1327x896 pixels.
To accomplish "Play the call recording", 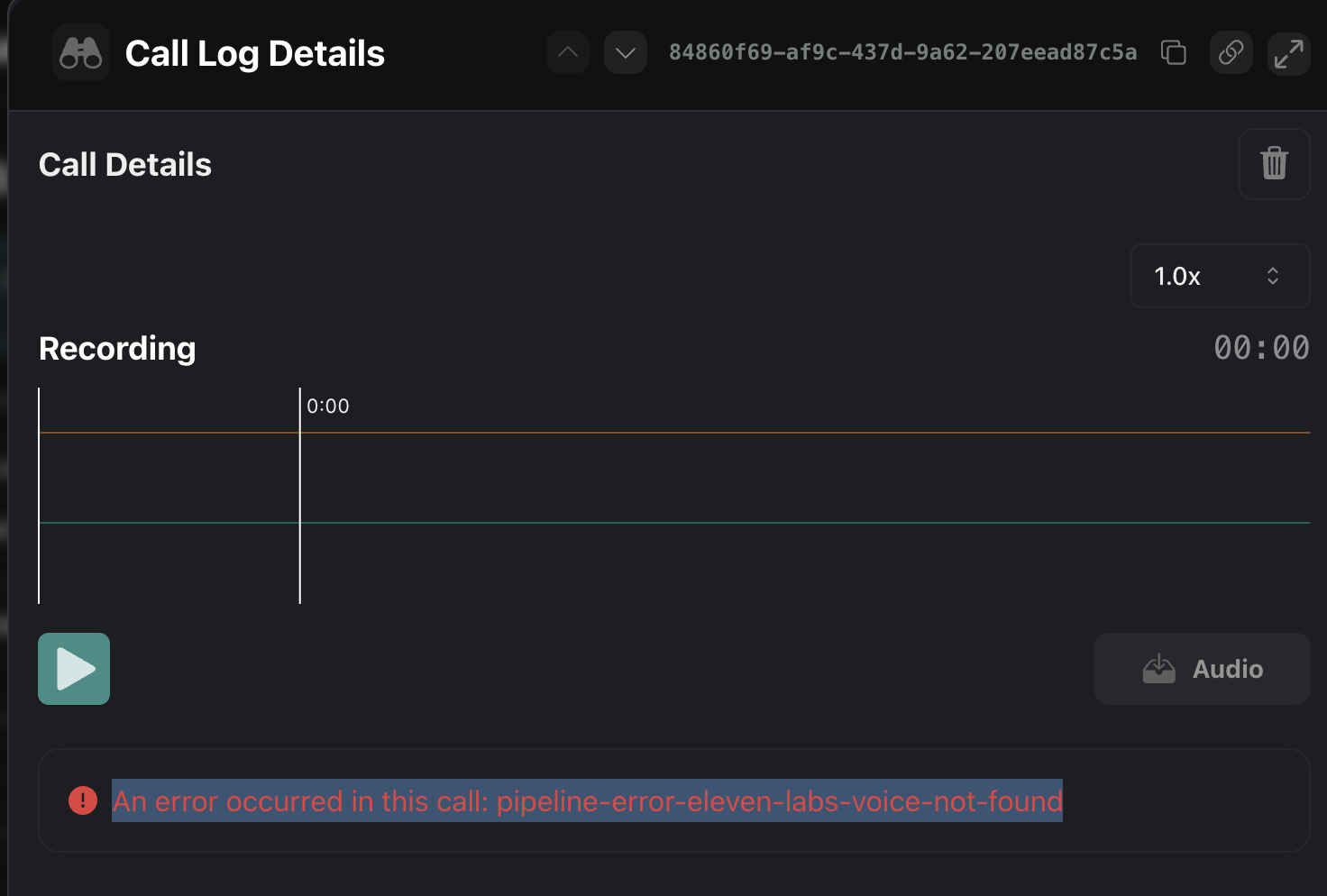I will [74, 669].
